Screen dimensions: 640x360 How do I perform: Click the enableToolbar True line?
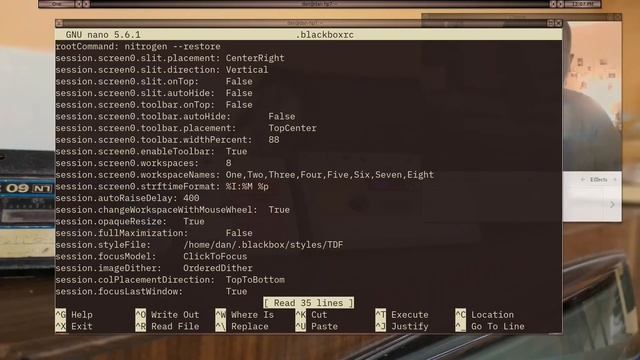point(151,151)
